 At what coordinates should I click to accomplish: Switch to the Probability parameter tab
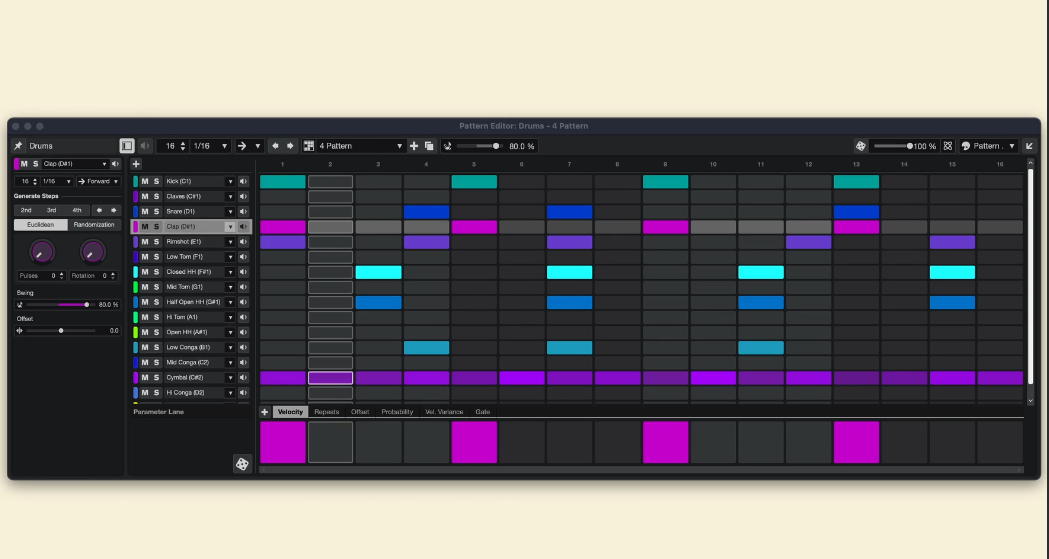(397, 412)
